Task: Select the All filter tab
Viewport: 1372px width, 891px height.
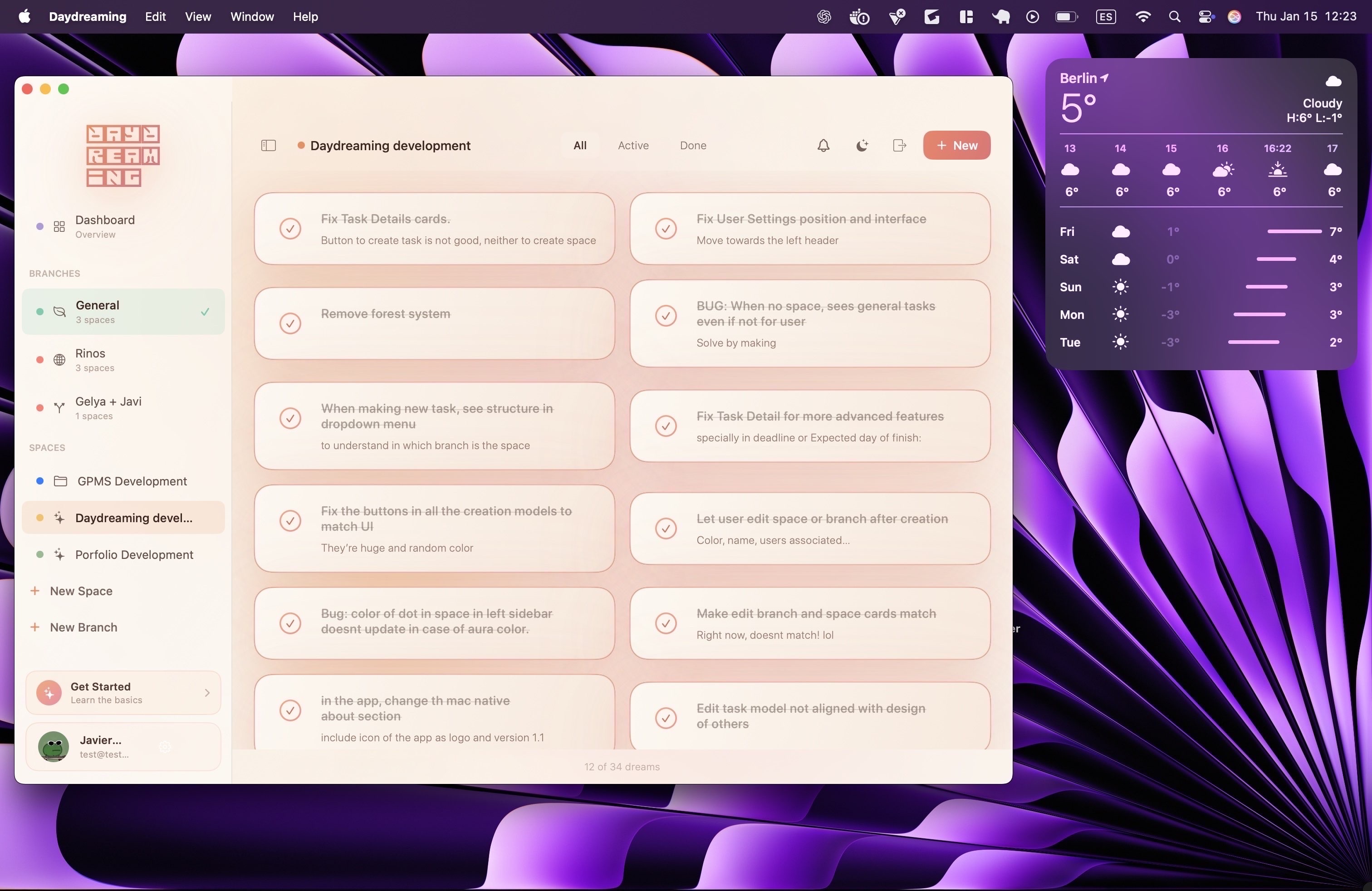Action: [x=580, y=145]
